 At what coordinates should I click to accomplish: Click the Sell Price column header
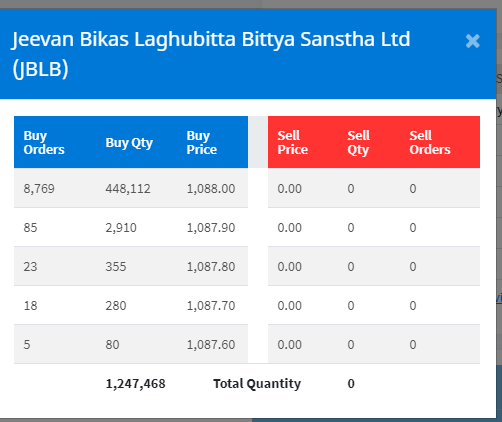point(293,142)
